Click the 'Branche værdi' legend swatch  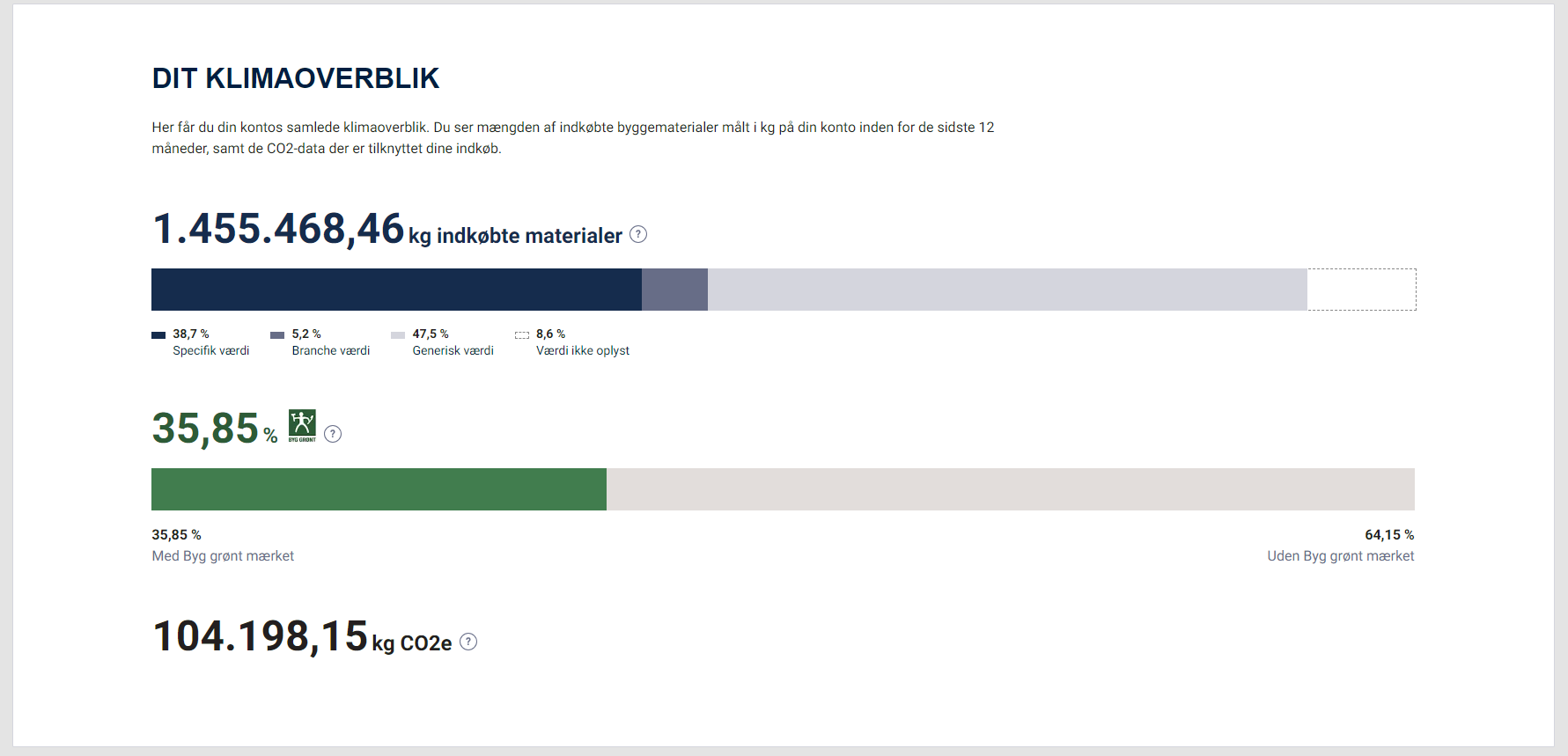(277, 335)
